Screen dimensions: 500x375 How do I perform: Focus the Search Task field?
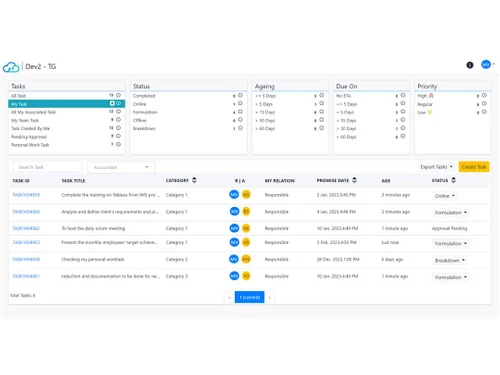point(47,167)
